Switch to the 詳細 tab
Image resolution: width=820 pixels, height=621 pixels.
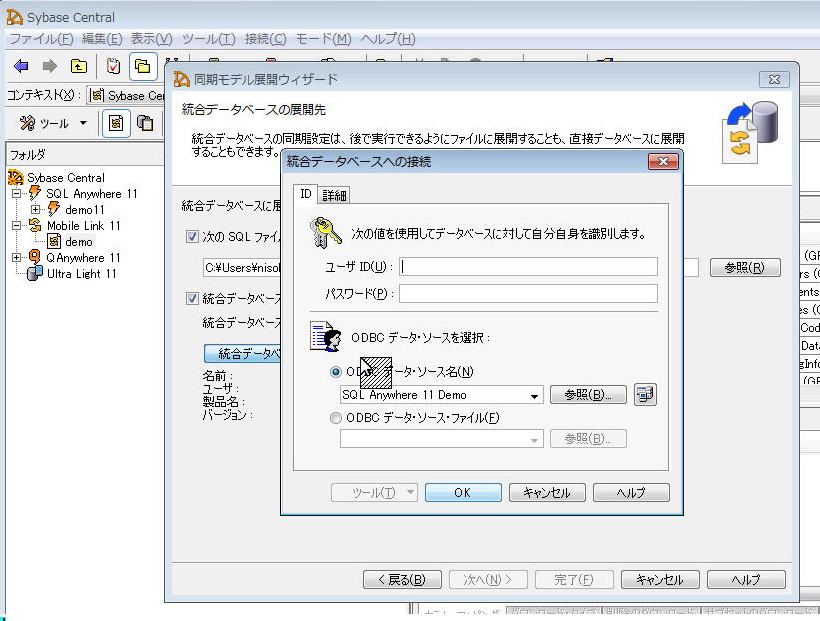335,195
